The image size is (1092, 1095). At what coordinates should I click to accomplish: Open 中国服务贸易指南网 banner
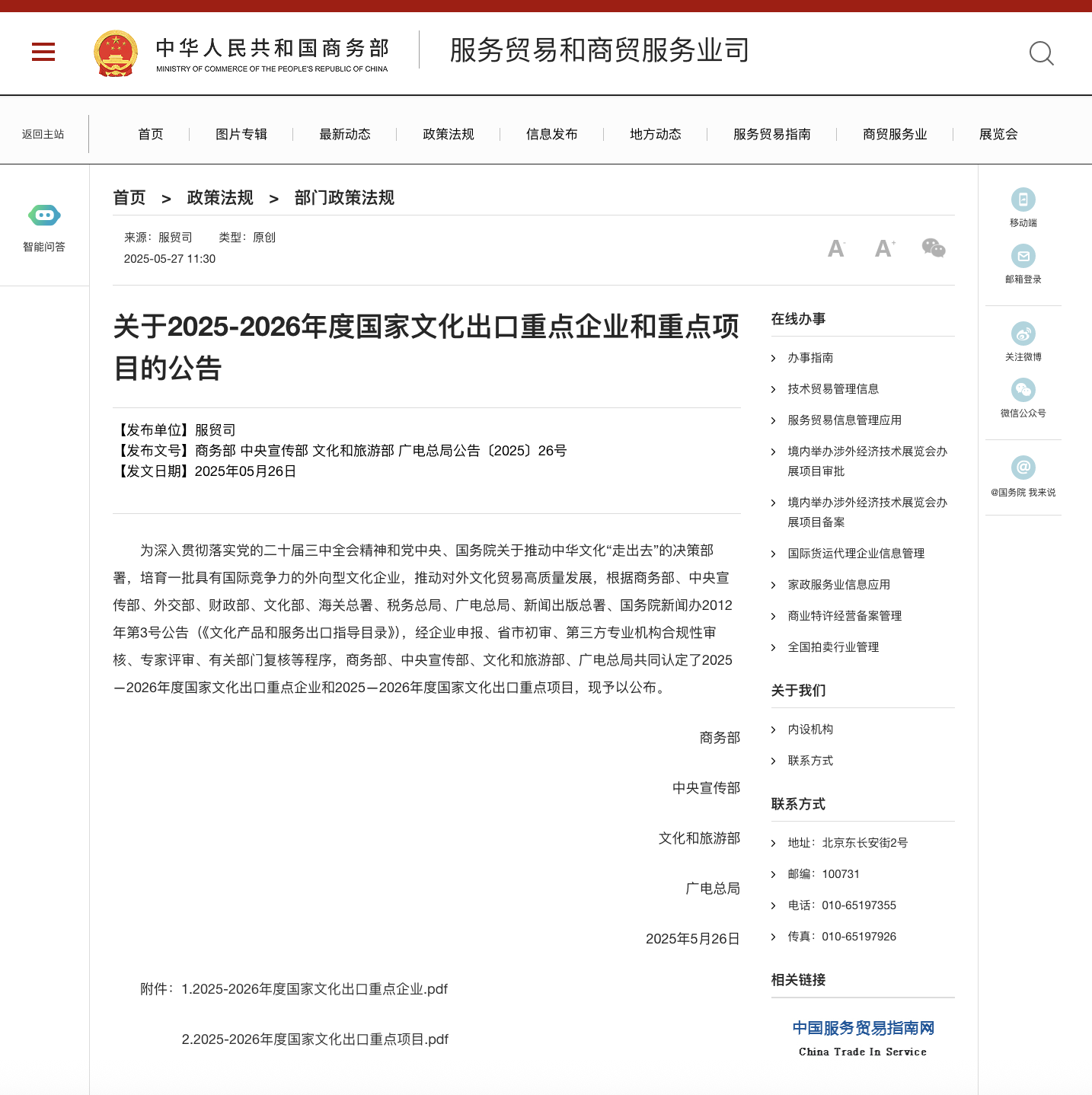(x=863, y=1038)
